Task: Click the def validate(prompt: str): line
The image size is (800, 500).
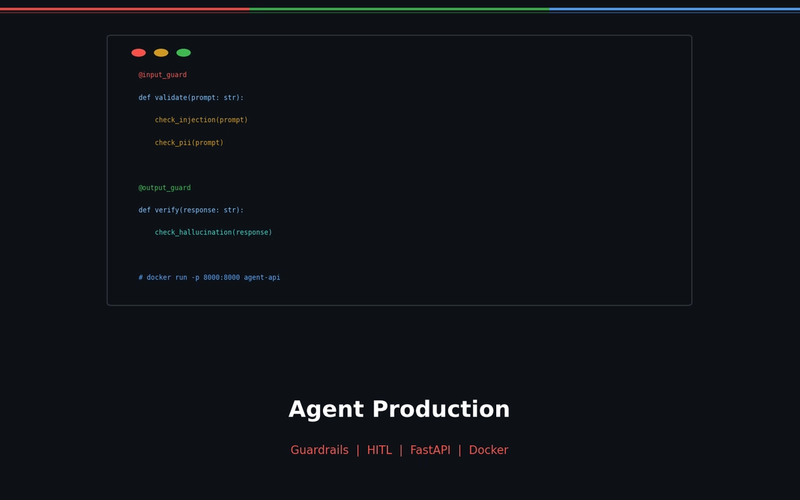Action: point(191,97)
